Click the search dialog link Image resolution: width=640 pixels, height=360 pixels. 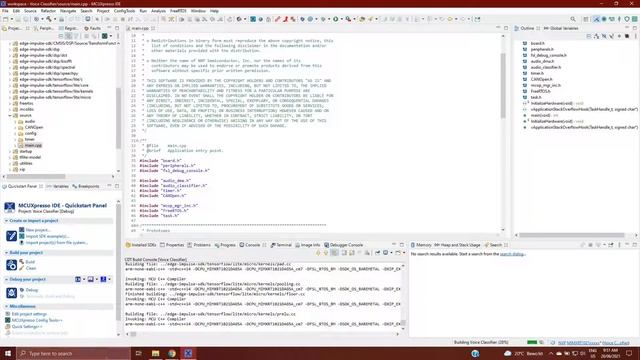[513, 254]
